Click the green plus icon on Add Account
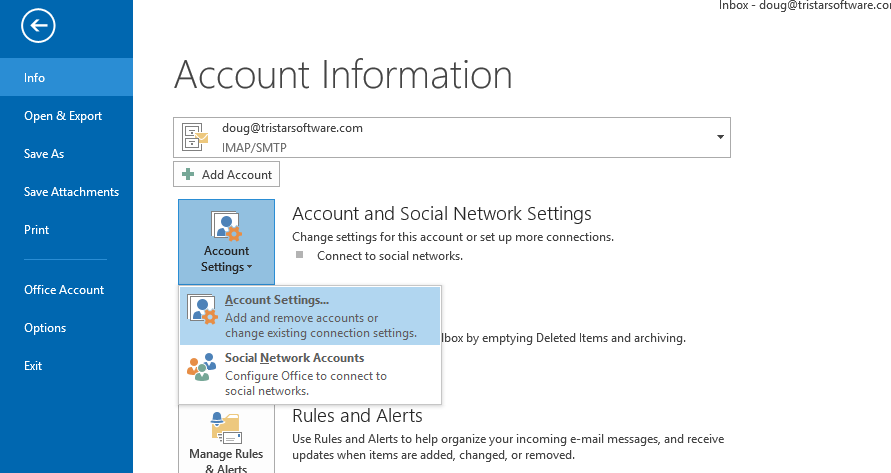Viewport: 891px width, 473px height. (x=188, y=175)
